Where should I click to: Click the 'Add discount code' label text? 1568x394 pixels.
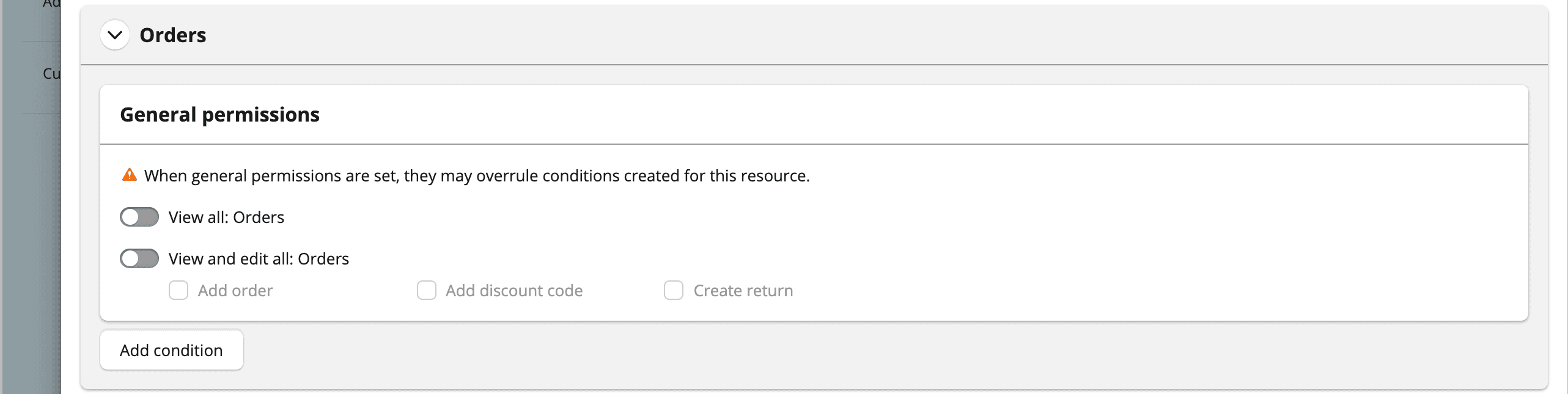(514, 291)
